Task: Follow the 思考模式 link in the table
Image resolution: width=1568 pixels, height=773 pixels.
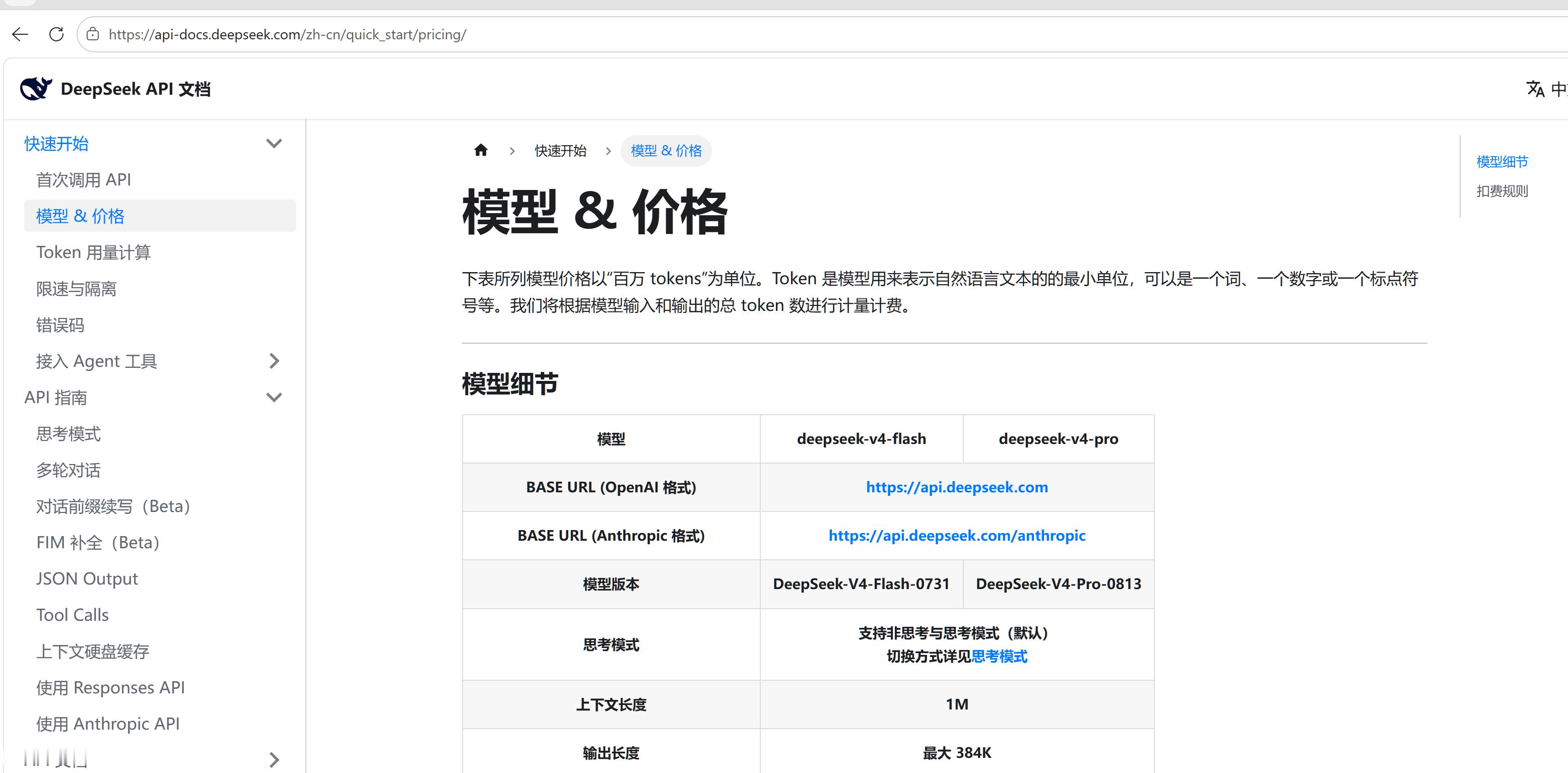Action: (x=1000, y=656)
